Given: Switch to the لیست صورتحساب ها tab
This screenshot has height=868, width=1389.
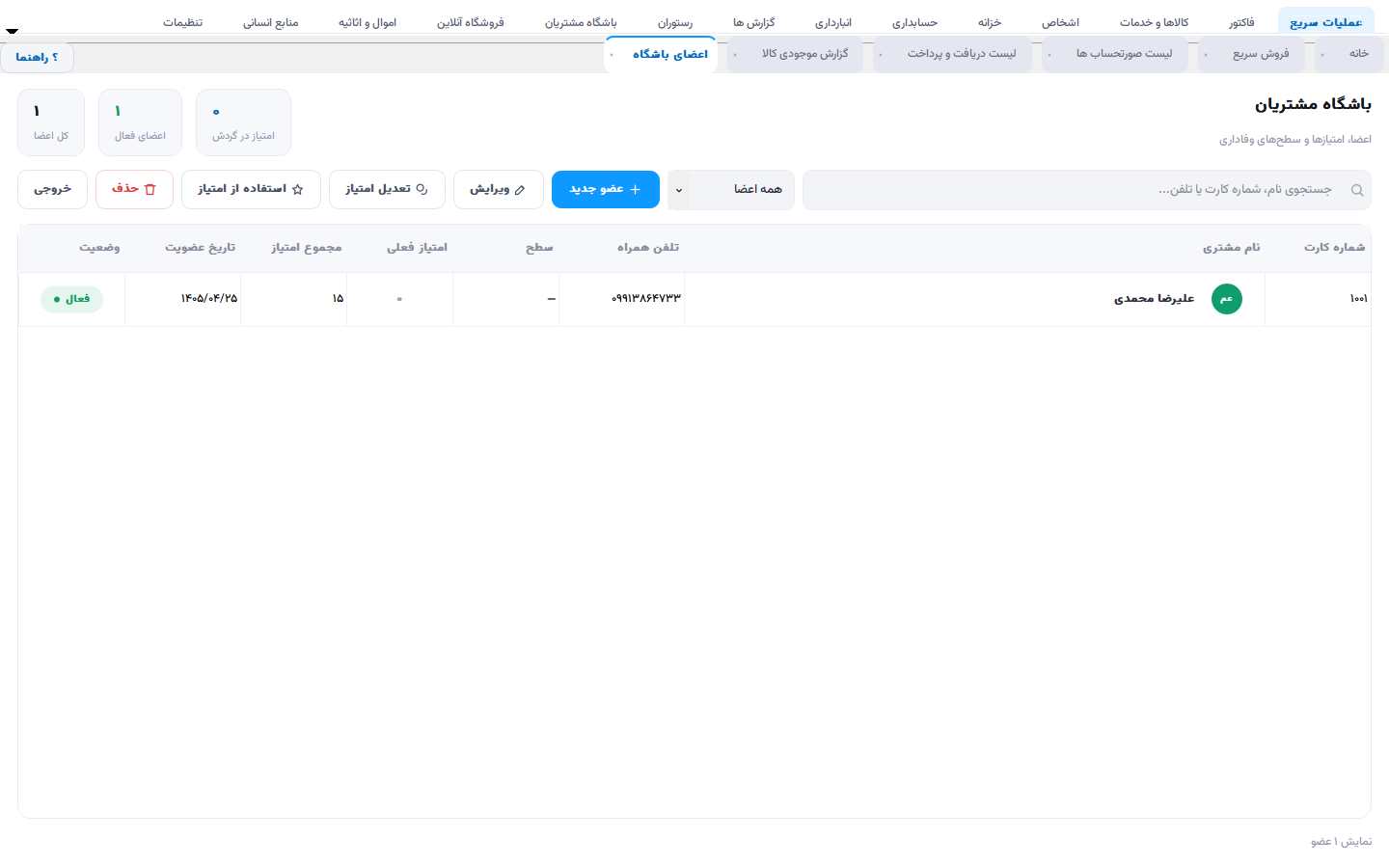Looking at the screenshot, I should coord(1115,54).
